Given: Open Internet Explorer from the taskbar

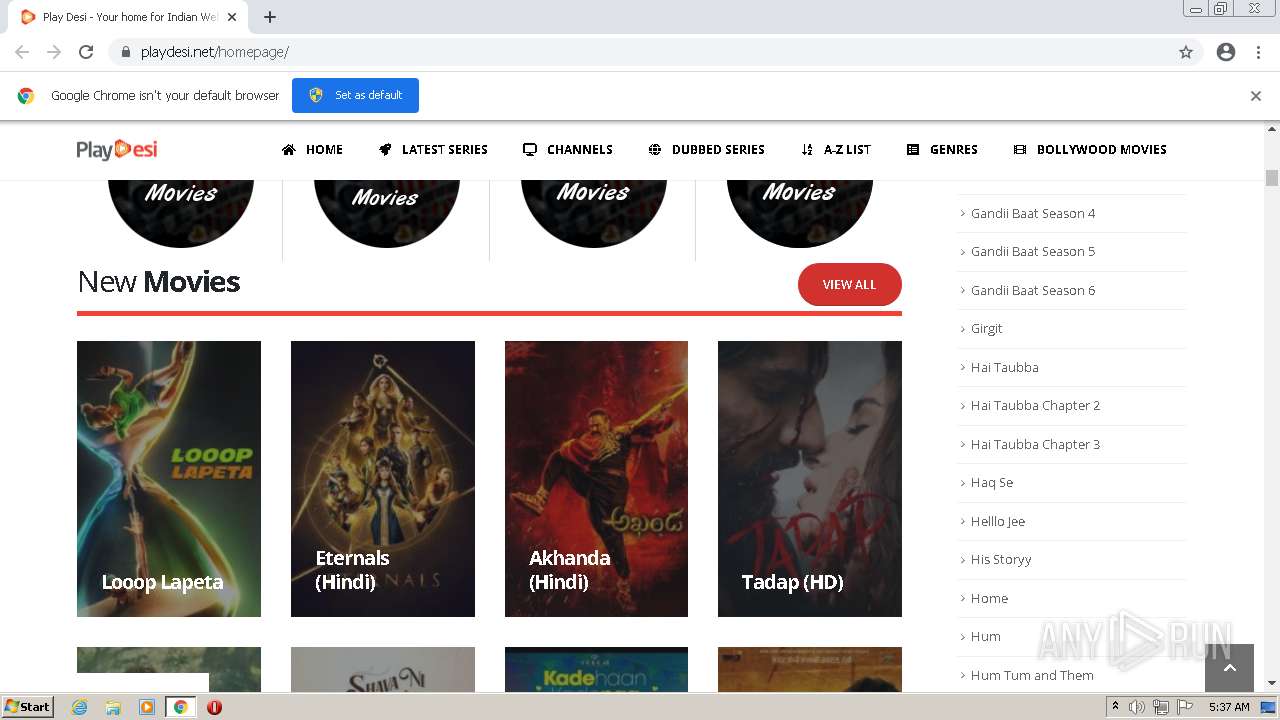Looking at the screenshot, I should [80, 707].
